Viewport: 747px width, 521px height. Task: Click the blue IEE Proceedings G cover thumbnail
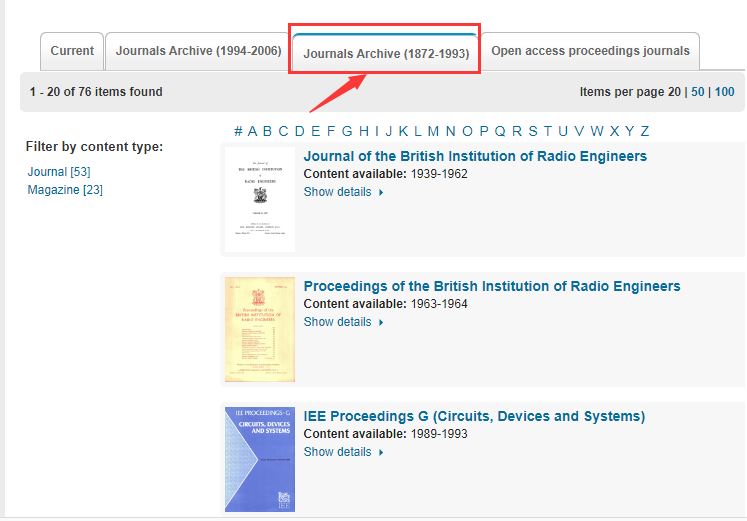[260, 460]
